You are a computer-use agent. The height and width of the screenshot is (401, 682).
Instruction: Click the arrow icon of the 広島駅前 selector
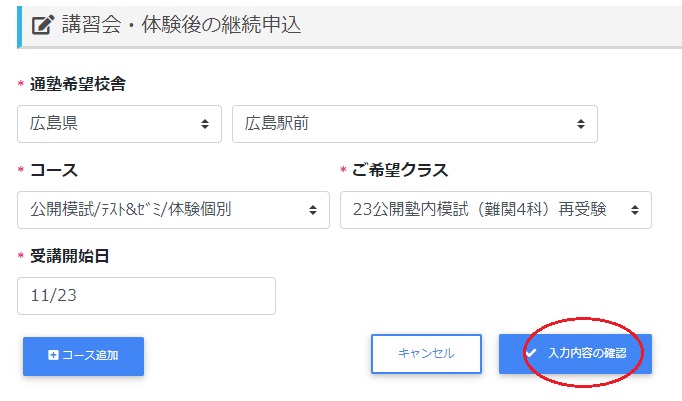point(580,125)
